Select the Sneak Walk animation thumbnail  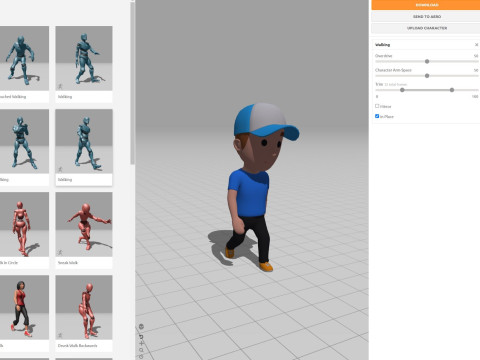pyautogui.click(x=84, y=224)
